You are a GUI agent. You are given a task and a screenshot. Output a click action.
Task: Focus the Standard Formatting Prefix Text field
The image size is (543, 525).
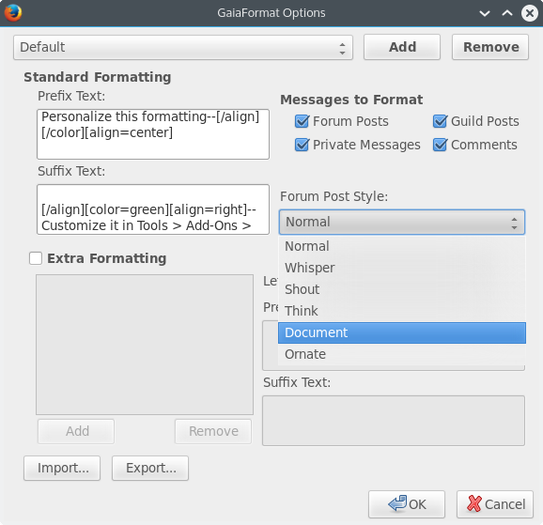pyautogui.click(x=153, y=134)
